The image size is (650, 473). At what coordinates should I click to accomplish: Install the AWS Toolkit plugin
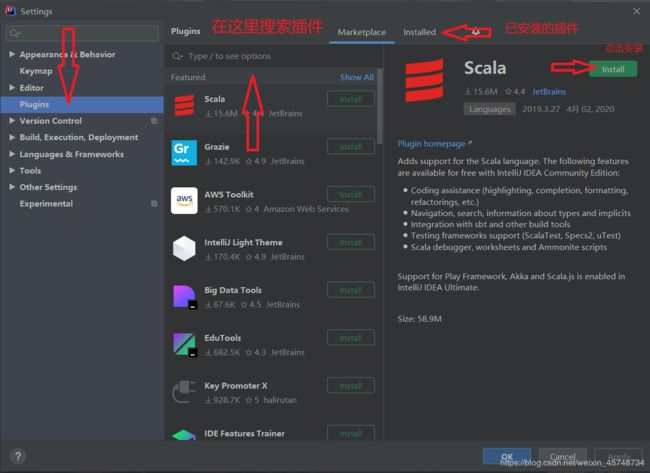click(x=351, y=194)
